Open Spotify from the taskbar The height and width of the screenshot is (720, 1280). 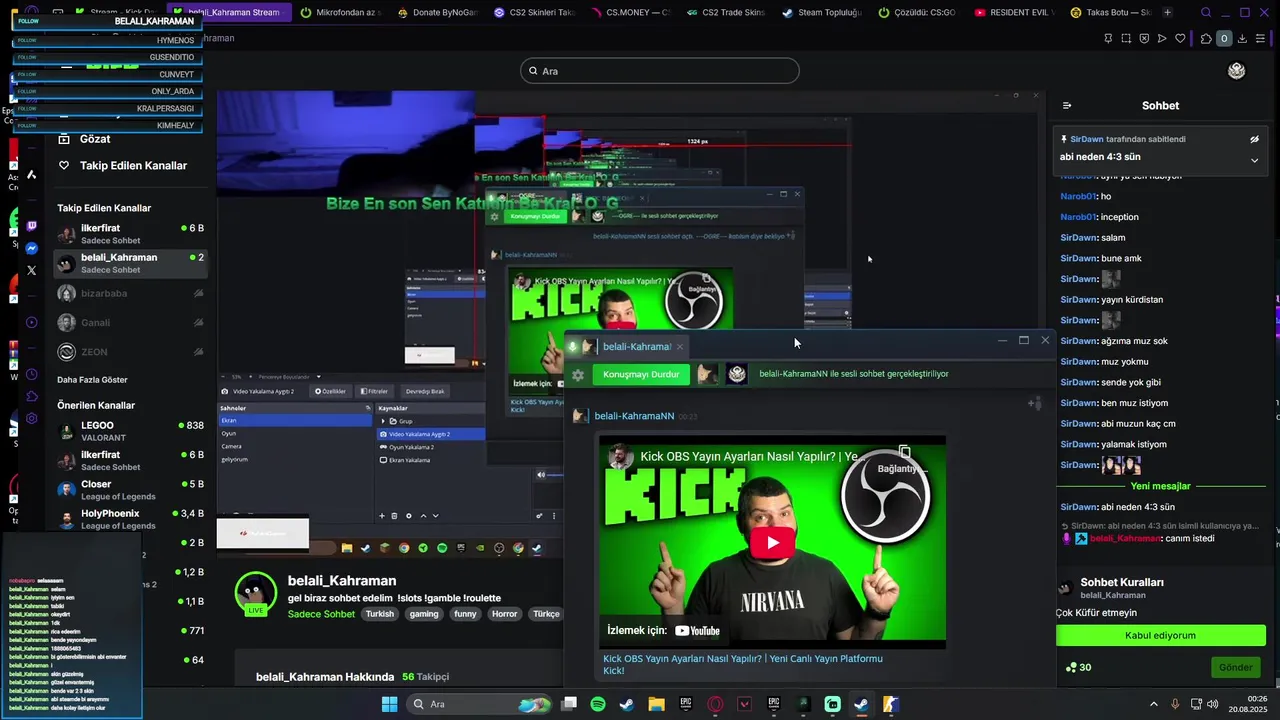[598, 704]
